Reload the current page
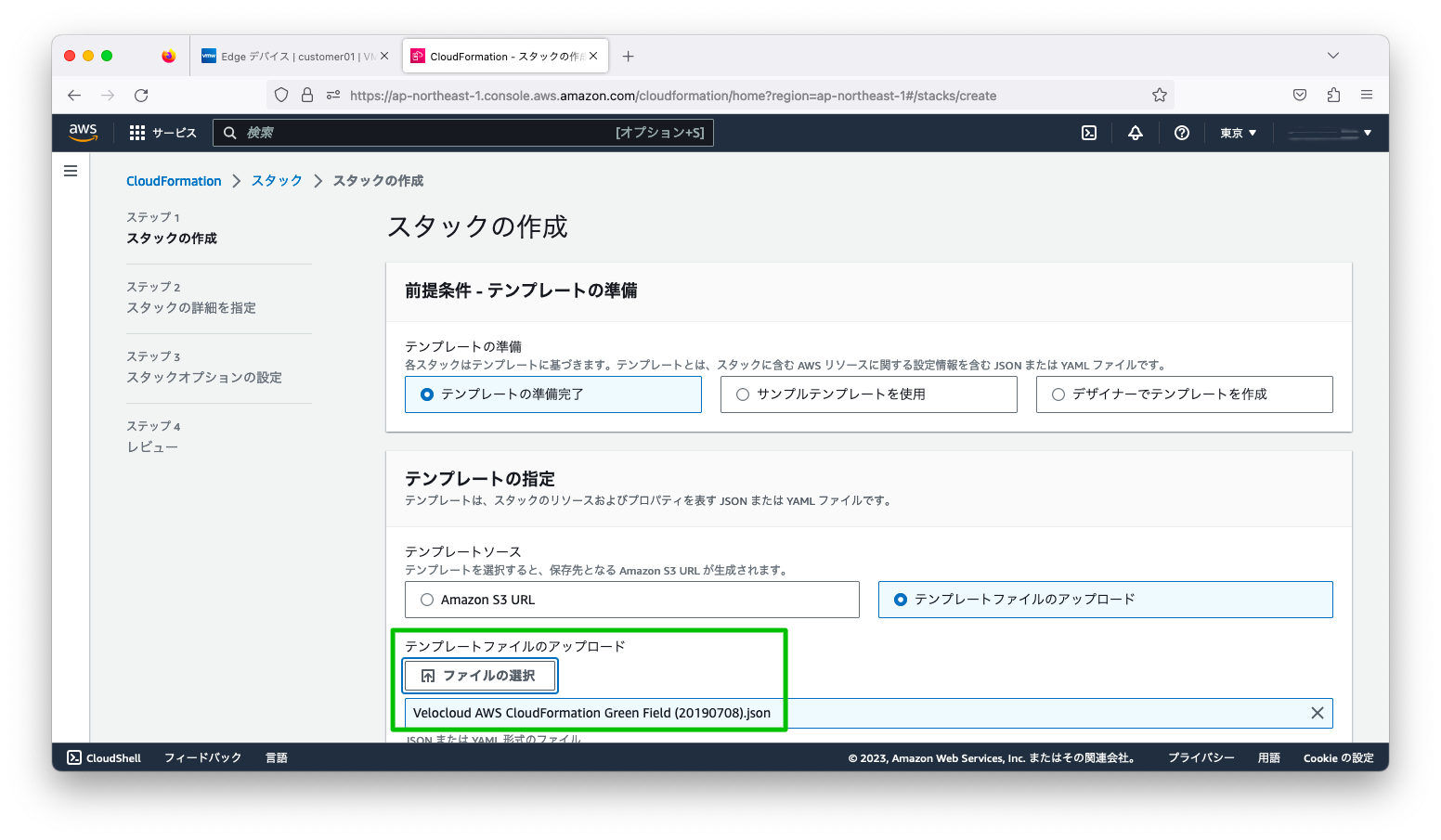Screen dimensions: 1441x840 pyautogui.click(x=141, y=95)
